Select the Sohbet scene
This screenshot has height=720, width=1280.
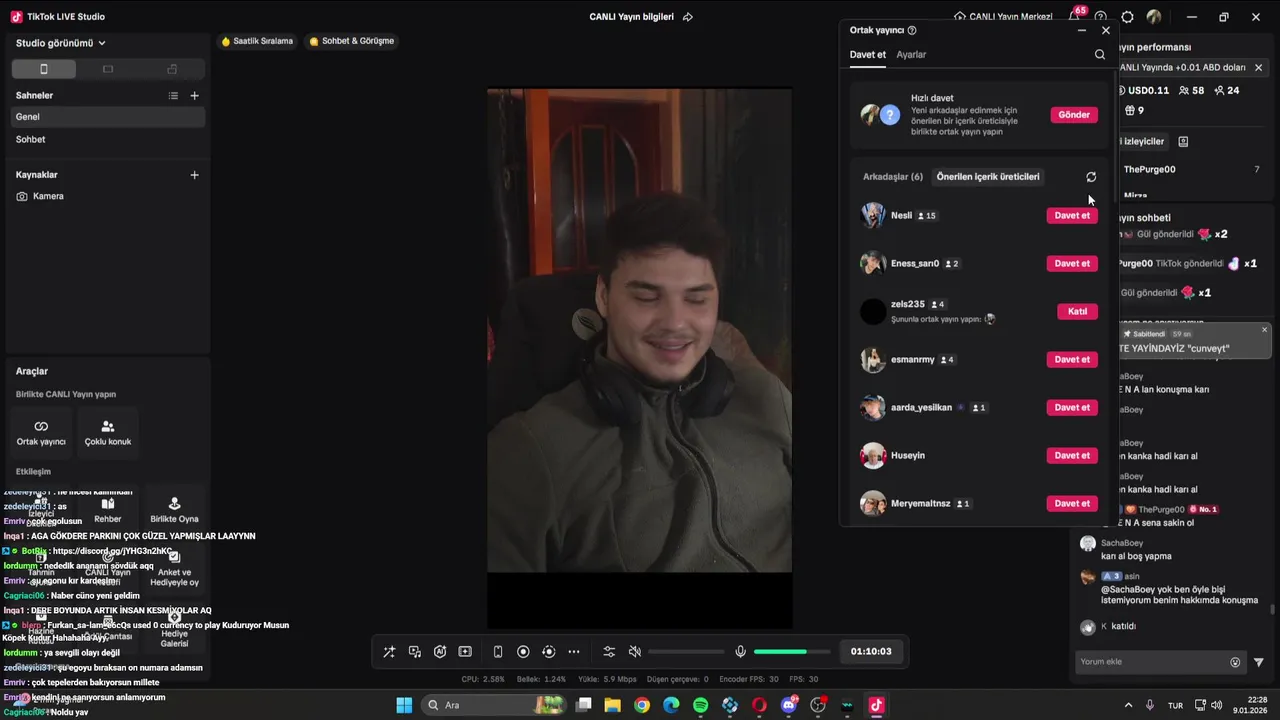[108, 140]
